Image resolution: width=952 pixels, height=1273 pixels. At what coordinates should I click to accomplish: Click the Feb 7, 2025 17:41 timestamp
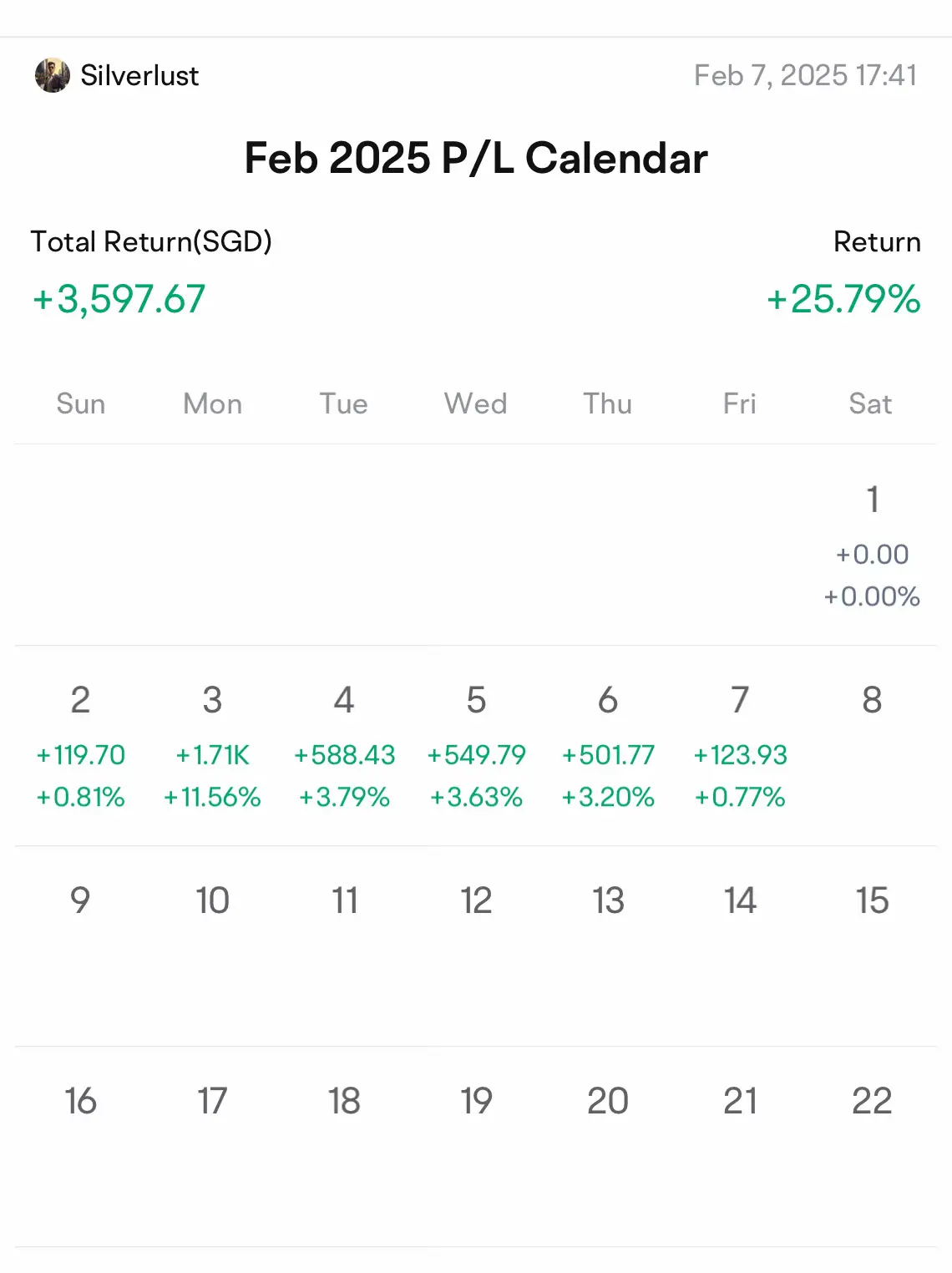click(805, 76)
